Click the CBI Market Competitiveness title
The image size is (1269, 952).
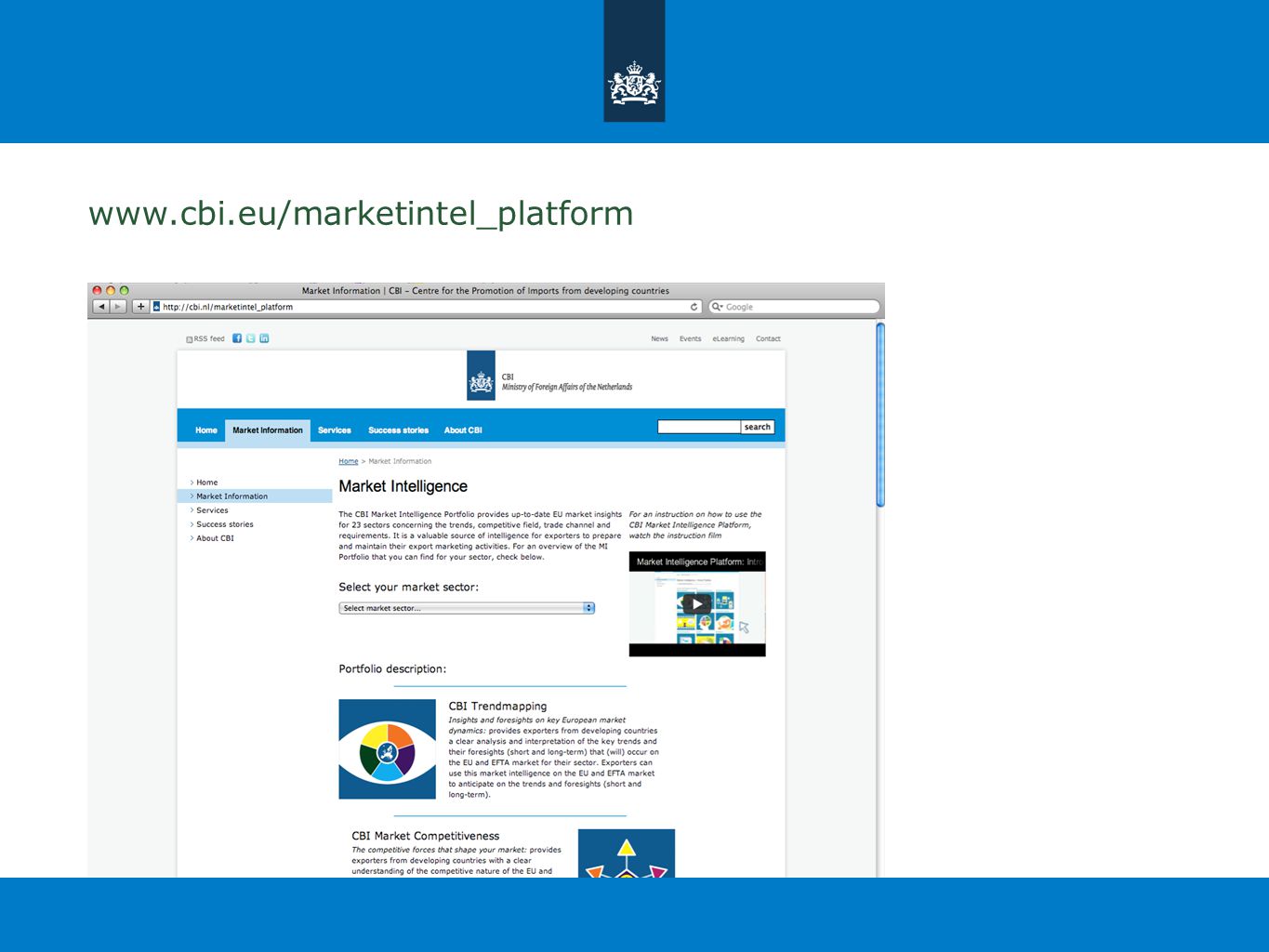click(x=426, y=836)
